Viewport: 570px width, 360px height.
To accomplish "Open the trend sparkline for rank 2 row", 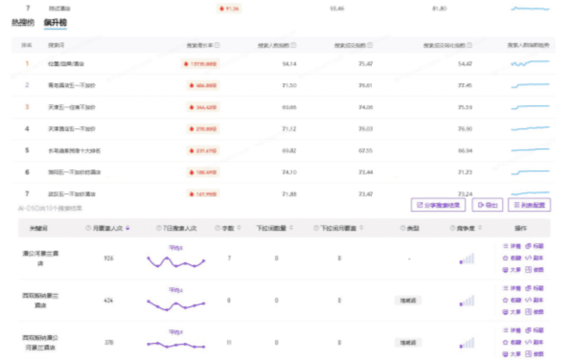I will (530, 85).
